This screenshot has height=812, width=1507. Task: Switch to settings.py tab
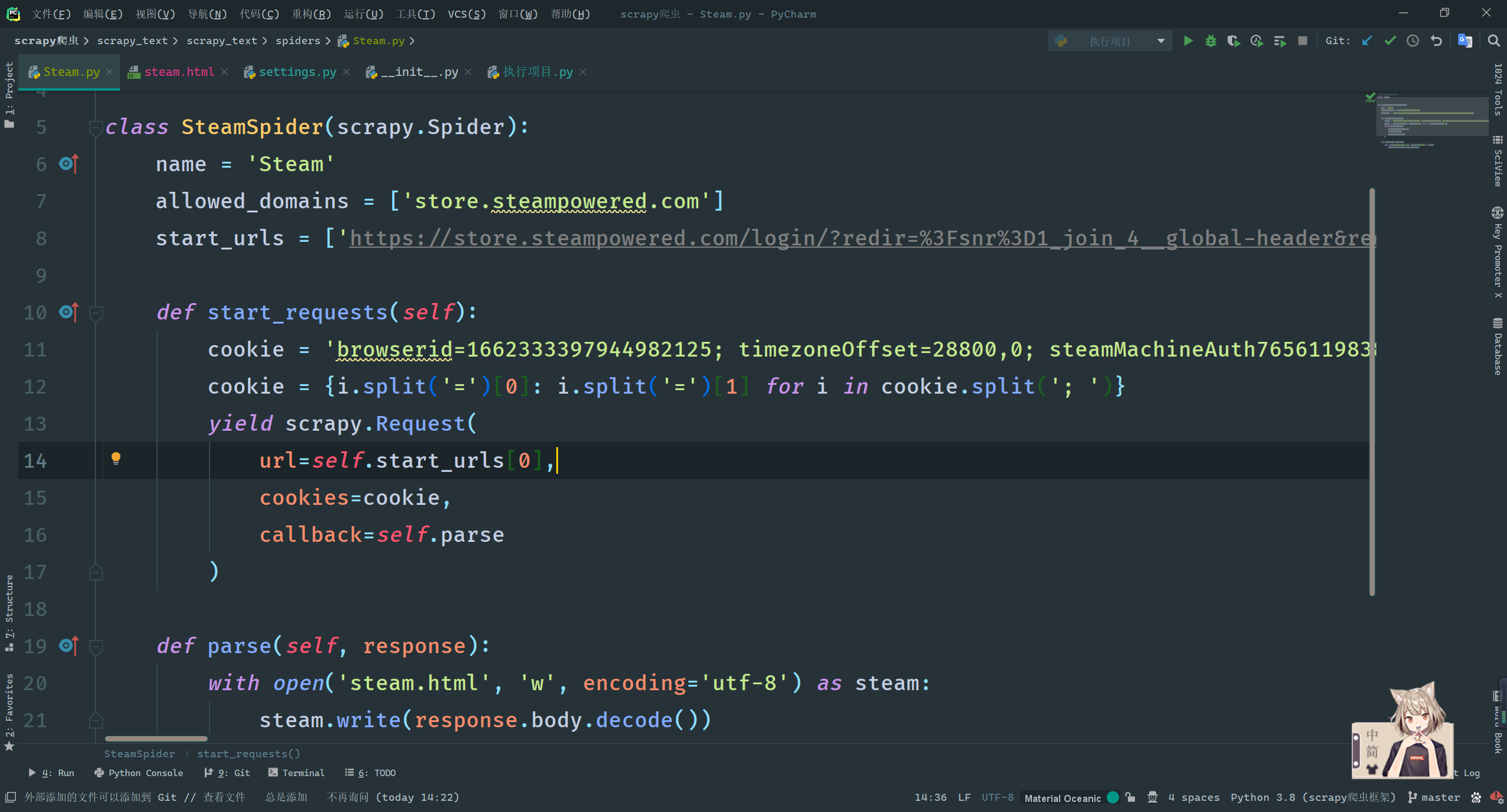297,72
